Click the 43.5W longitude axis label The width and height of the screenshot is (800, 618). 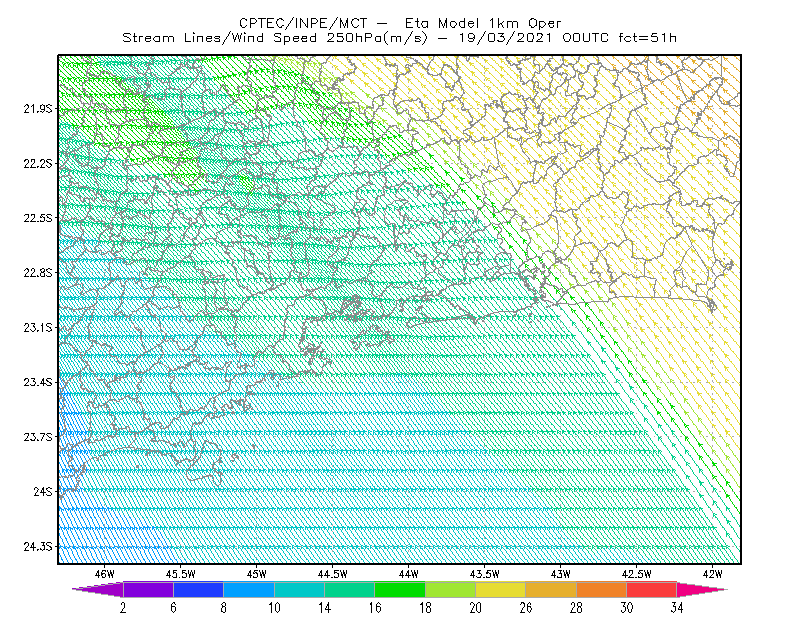[485, 574]
